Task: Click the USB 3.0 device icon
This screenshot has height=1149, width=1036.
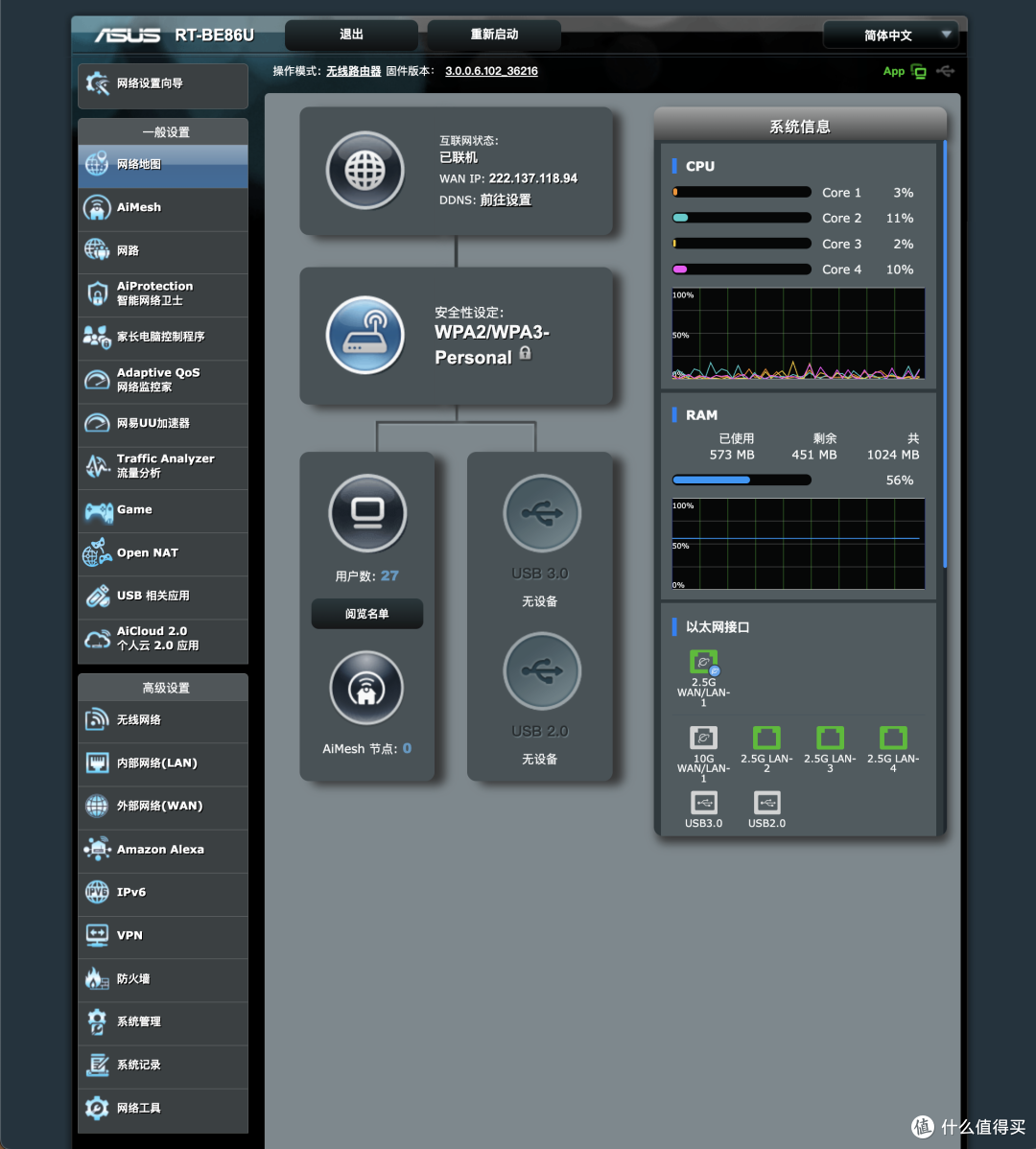Action: pos(541,513)
